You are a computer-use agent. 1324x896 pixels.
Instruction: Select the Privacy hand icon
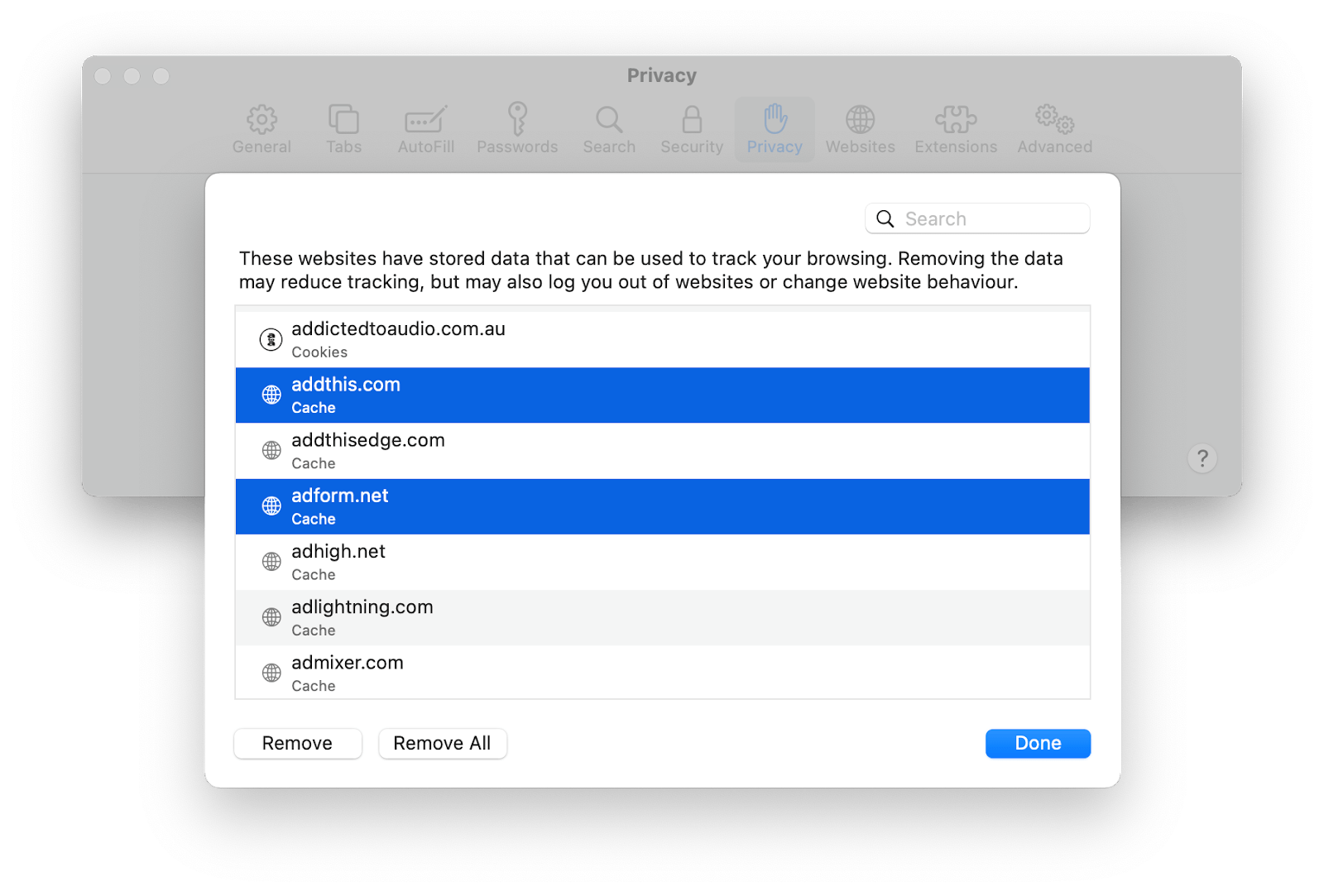pos(775,119)
